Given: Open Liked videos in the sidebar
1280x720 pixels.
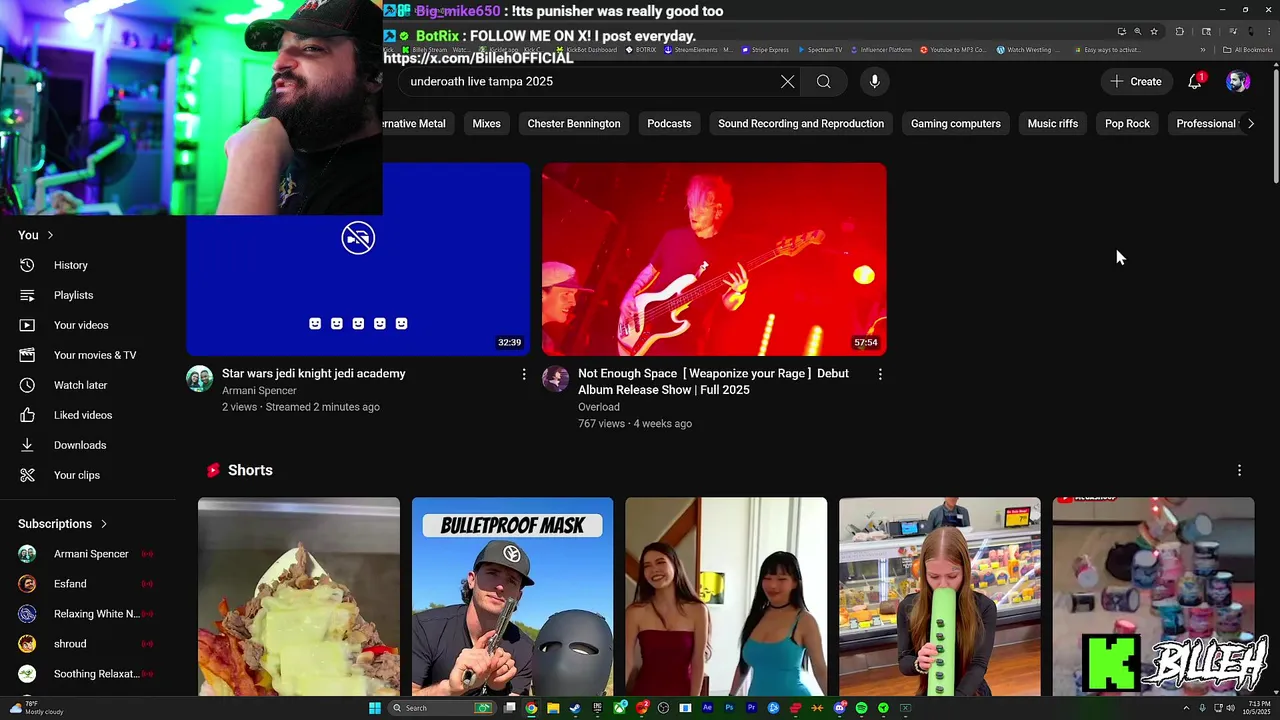Looking at the screenshot, I should pyautogui.click(x=84, y=415).
